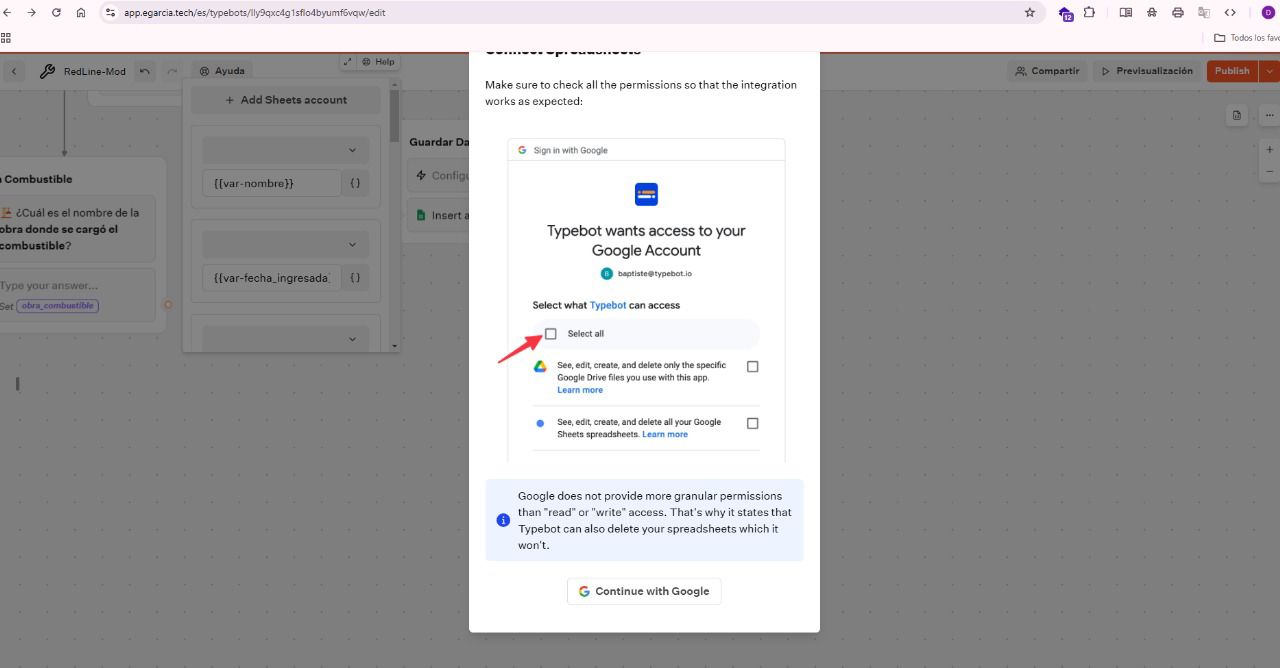Click the blue info icon in notice
Viewport: 1280px width, 668px height.
(503, 520)
